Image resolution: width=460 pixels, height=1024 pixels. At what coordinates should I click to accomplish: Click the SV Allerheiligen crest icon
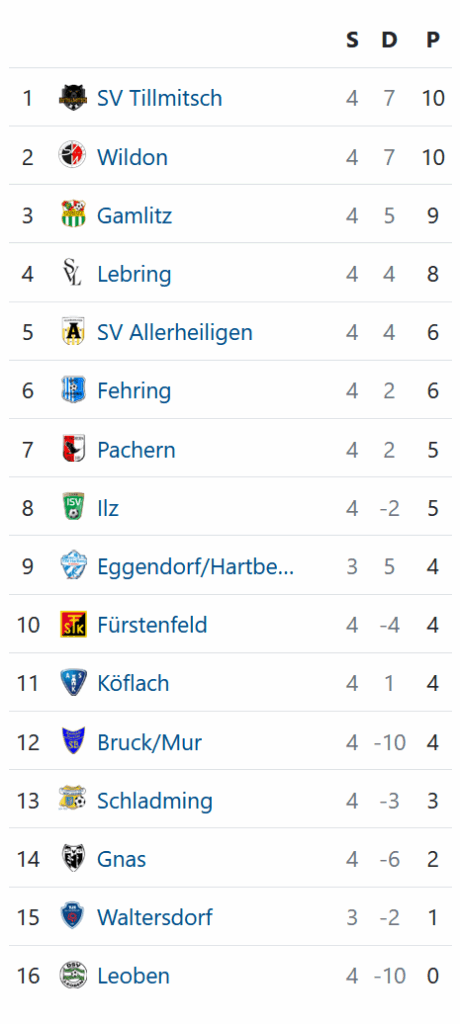72,332
